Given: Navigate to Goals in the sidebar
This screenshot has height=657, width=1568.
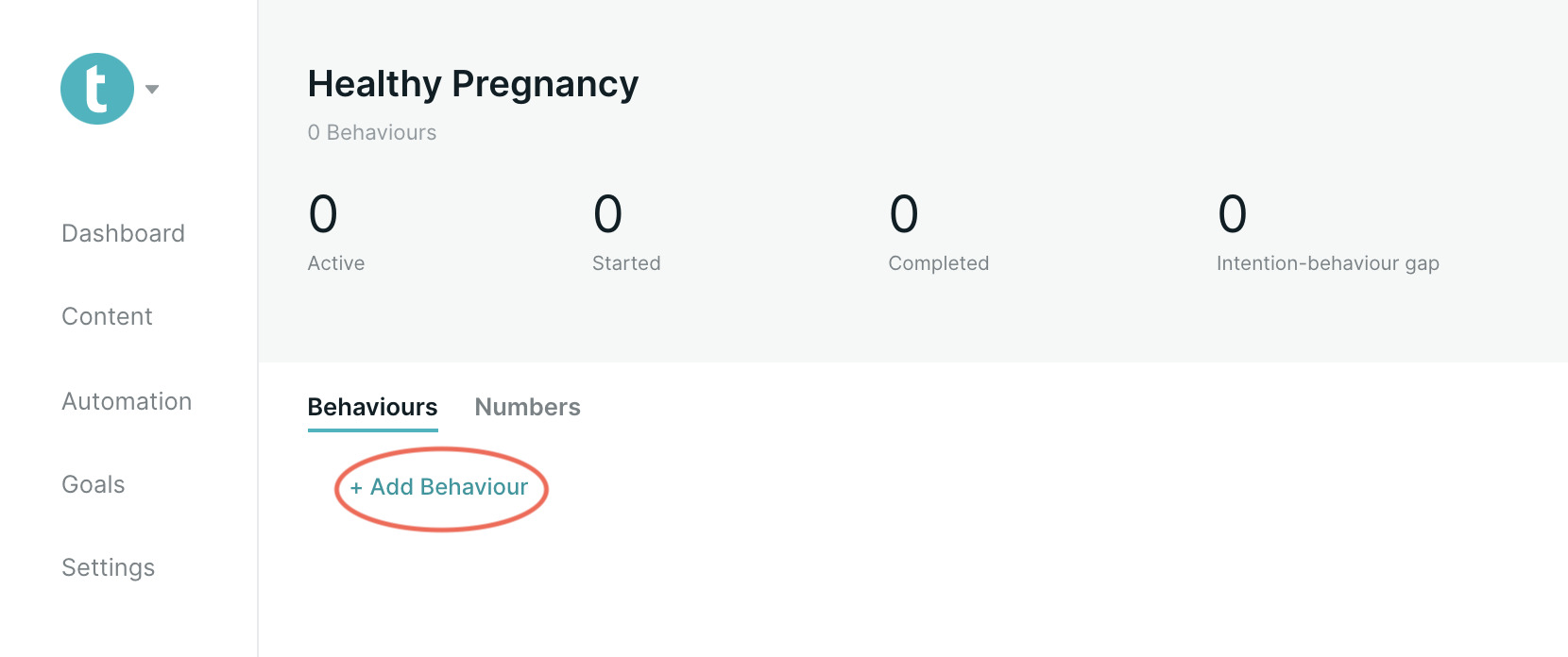Looking at the screenshot, I should coord(93,484).
